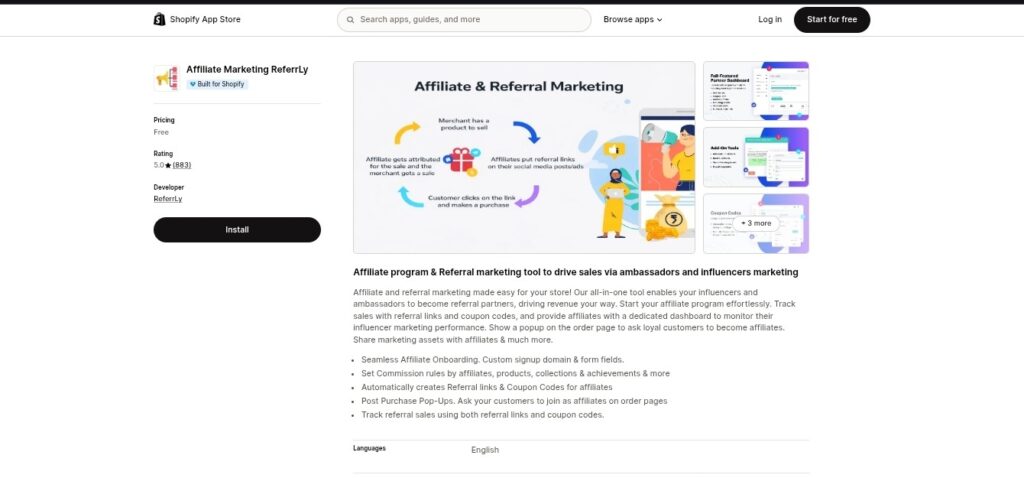Viewport: 1024px width, 478px height.
Task: Click the Affiliate Marketing ReferrLy app icon
Action: coord(166,78)
